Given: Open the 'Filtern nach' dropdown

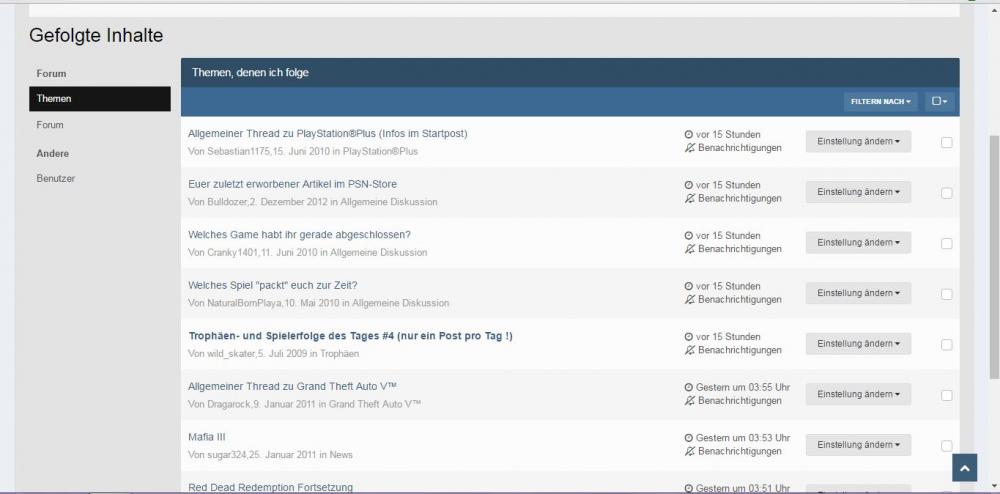Looking at the screenshot, I should [x=880, y=101].
